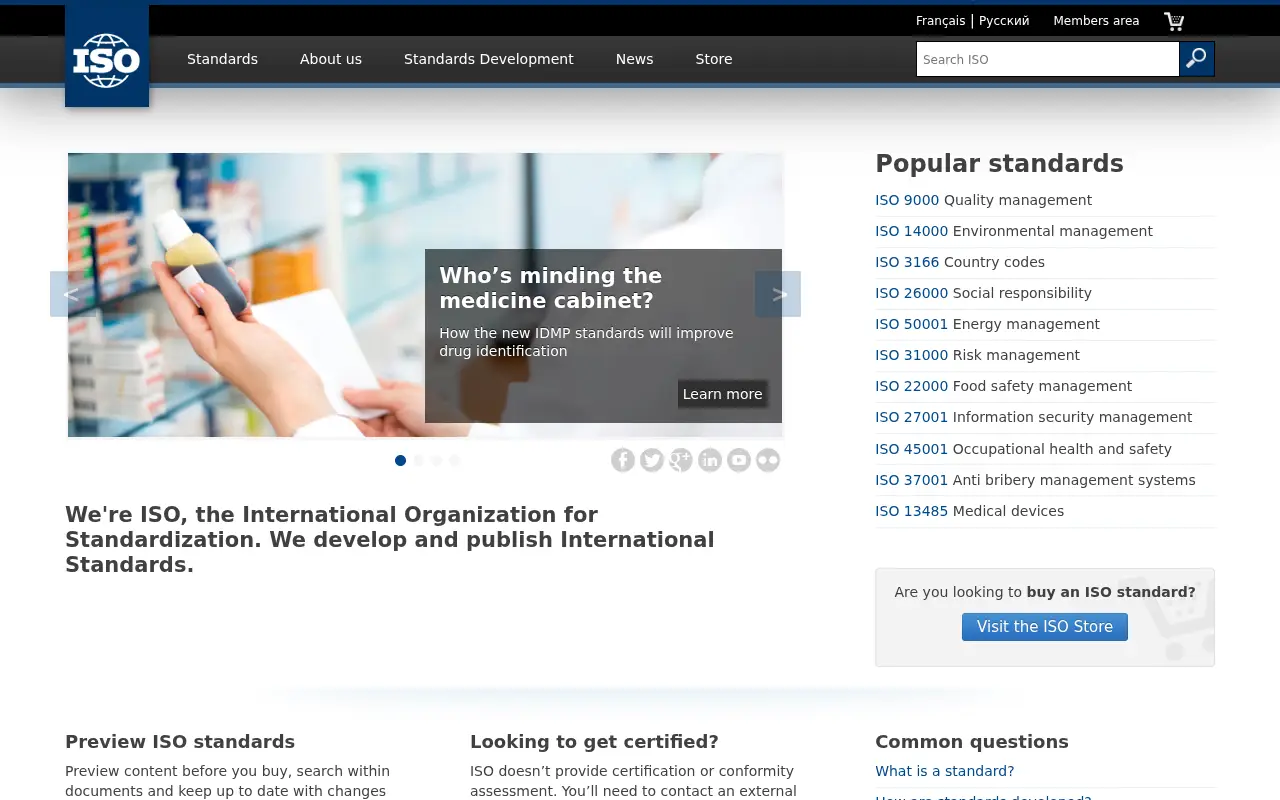Open the What is a standard? link

coord(944,771)
